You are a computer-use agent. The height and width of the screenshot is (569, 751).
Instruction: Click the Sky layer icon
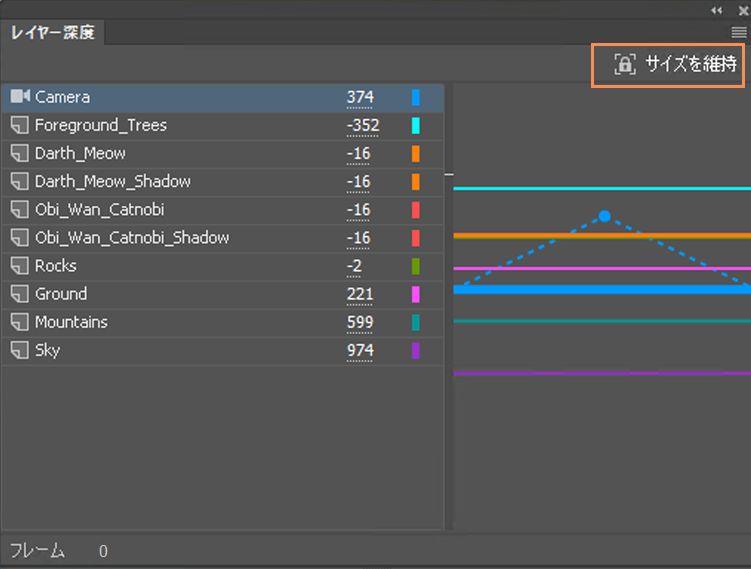pyautogui.click(x=19, y=350)
